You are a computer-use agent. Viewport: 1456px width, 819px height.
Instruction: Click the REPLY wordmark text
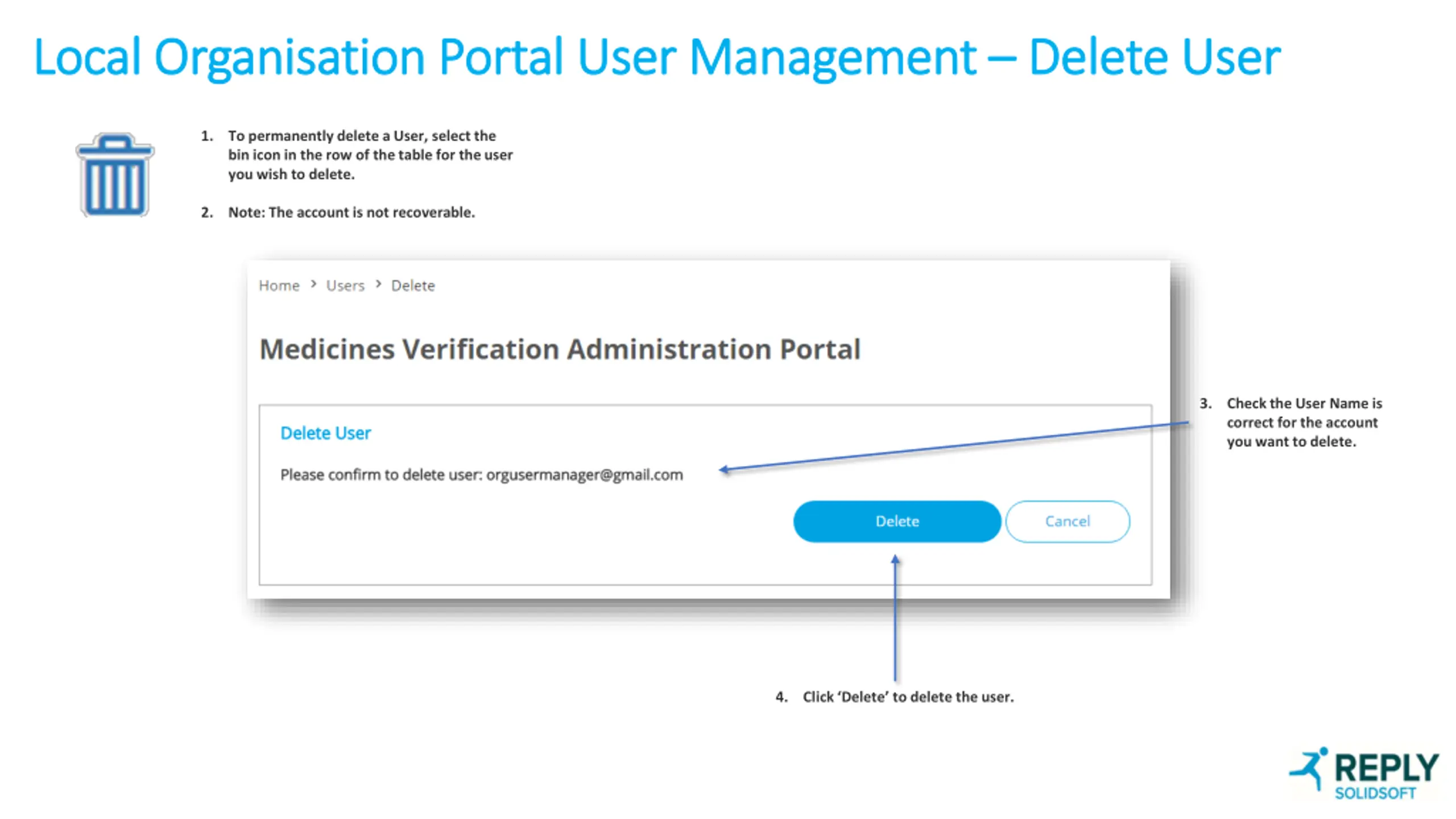coord(1386,767)
